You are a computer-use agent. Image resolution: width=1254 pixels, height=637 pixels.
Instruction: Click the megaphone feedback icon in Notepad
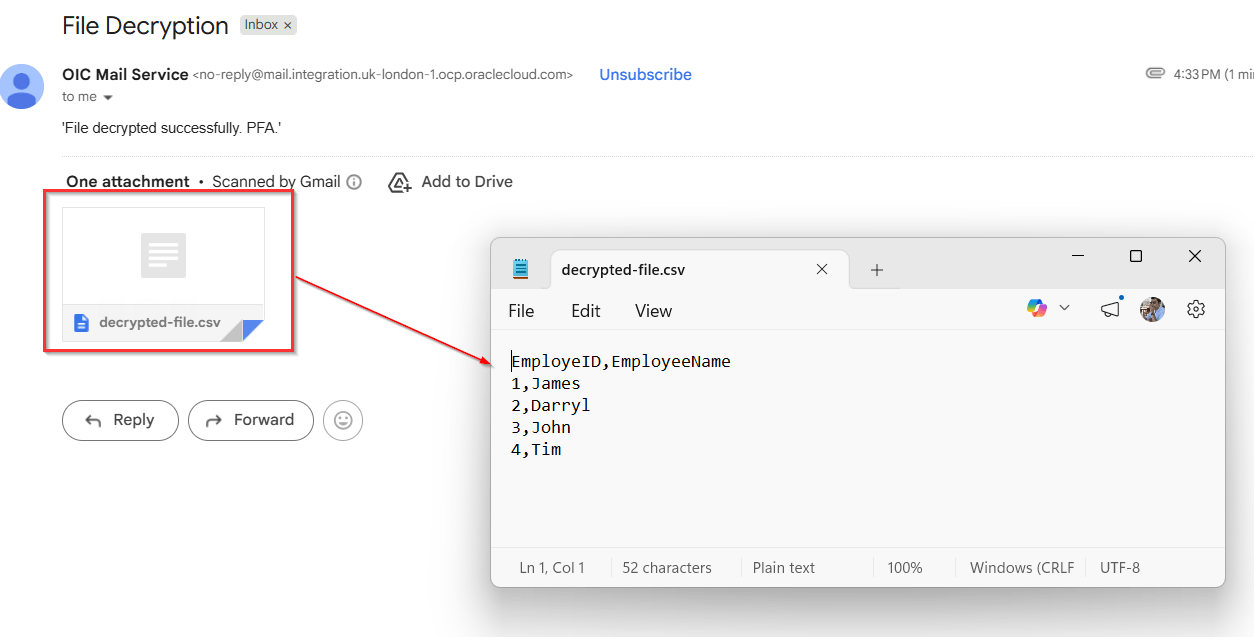(x=1110, y=310)
